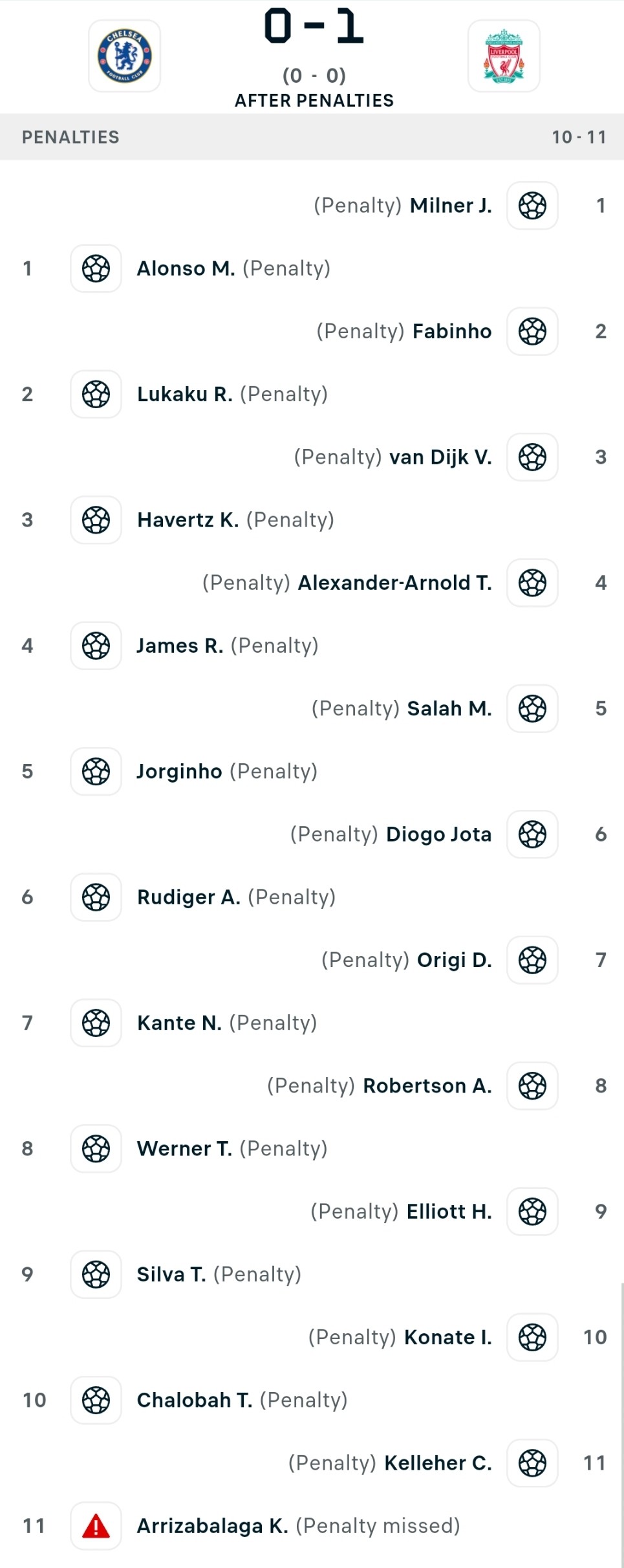The width and height of the screenshot is (624, 1568).
Task: Click the ball icon beside Jorginho
Action: 96,771
